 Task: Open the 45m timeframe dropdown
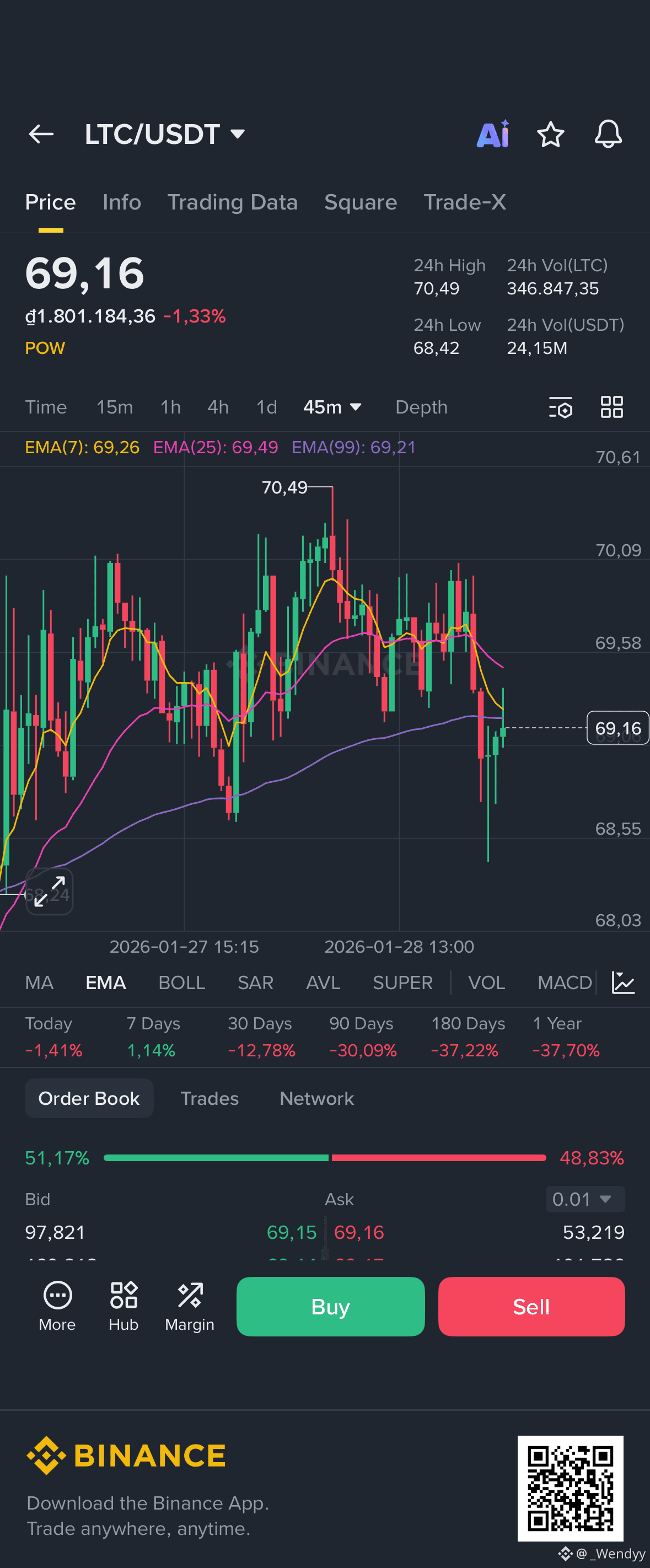[x=332, y=407]
